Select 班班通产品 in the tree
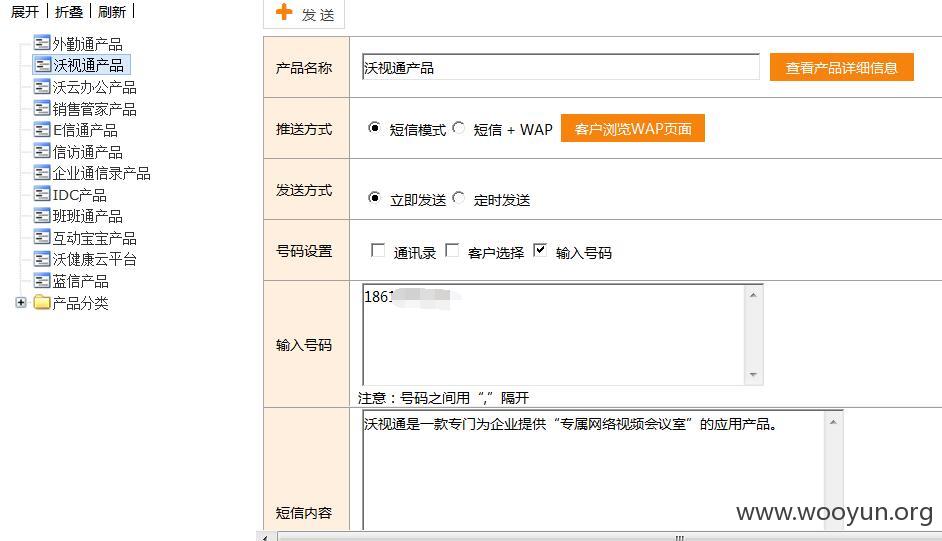The height and width of the screenshot is (541, 942). pyautogui.click(x=87, y=216)
